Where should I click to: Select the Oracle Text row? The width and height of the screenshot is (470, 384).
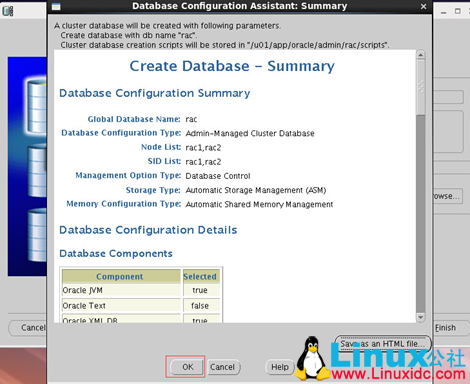(141, 305)
